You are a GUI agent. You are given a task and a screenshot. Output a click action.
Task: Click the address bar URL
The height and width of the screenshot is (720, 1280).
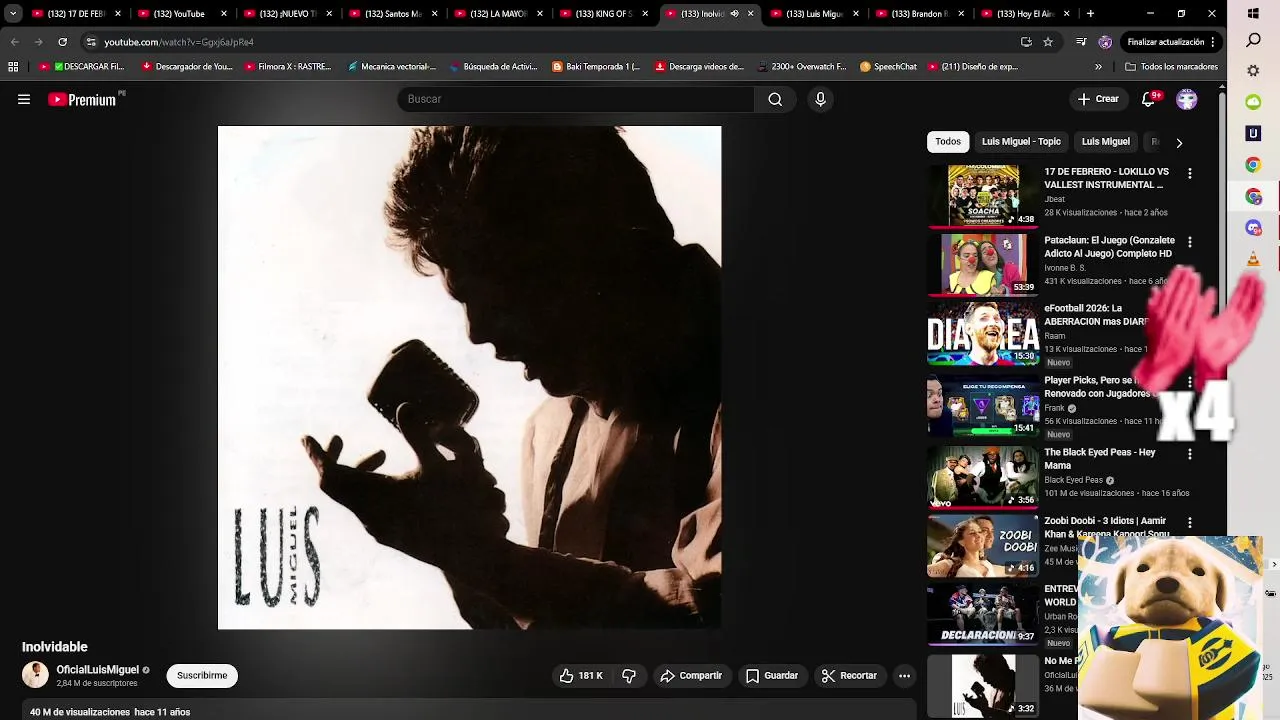(179, 42)
